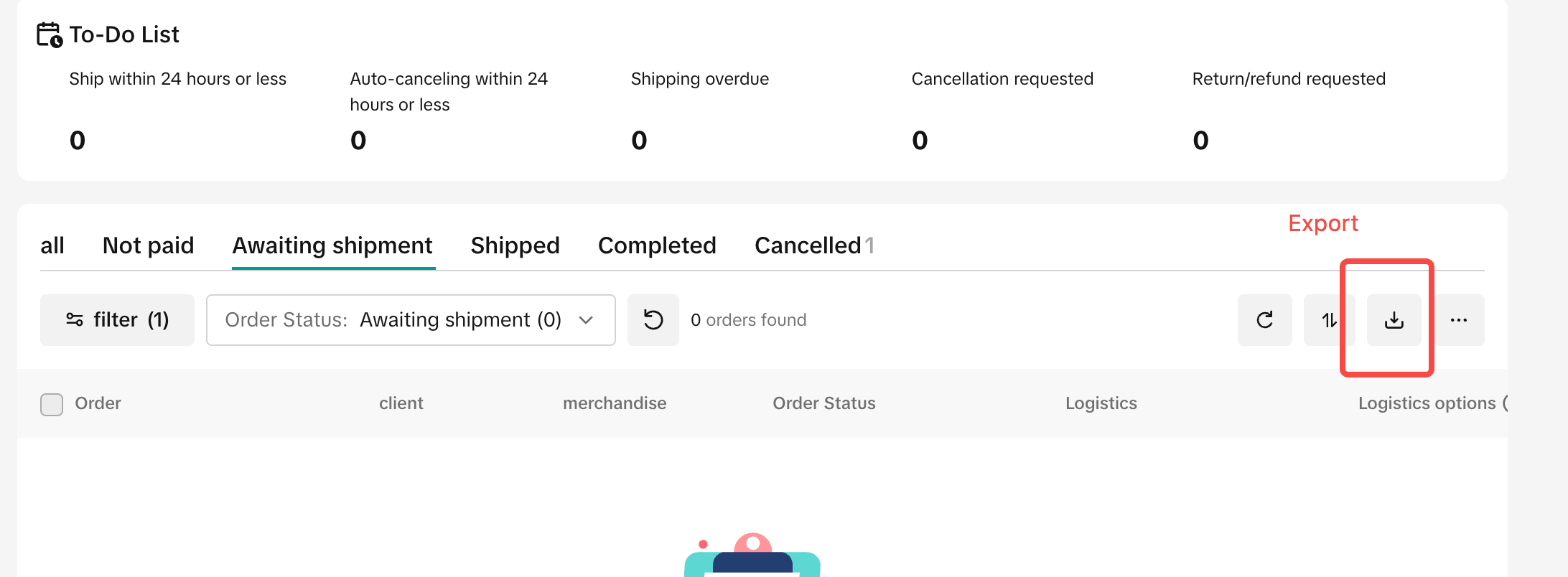Click the refresh orders icon

(1264, 320)
